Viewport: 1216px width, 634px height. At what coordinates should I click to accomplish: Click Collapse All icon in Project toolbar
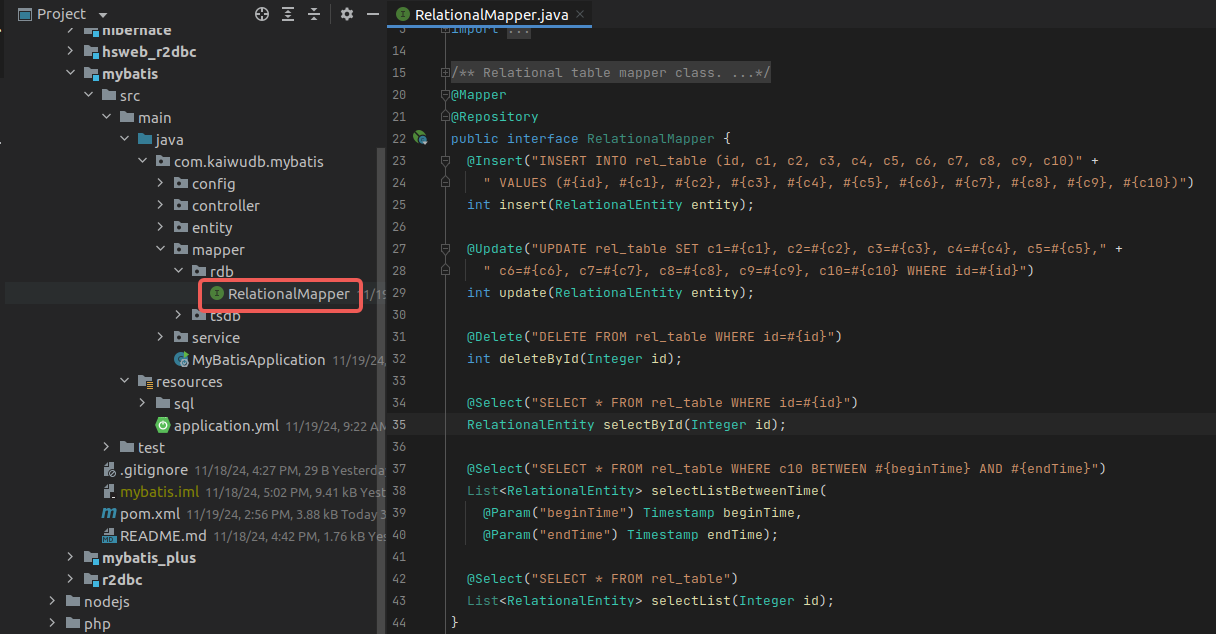pos(314,14)
